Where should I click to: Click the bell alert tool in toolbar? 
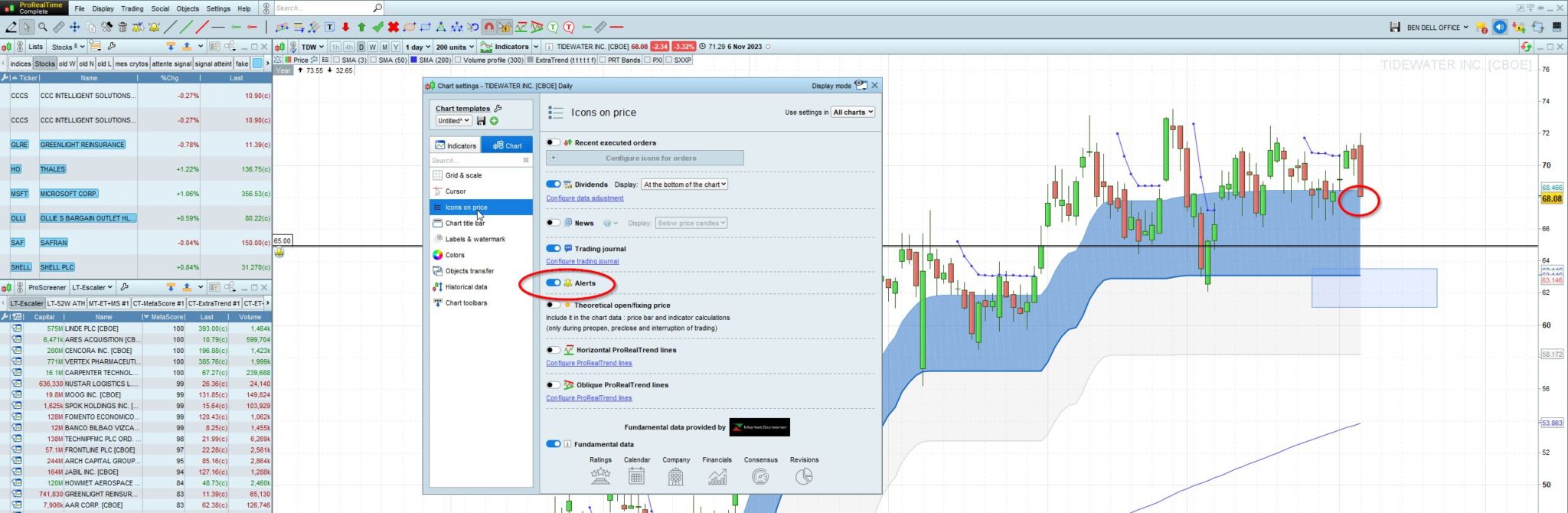[154, 27]
